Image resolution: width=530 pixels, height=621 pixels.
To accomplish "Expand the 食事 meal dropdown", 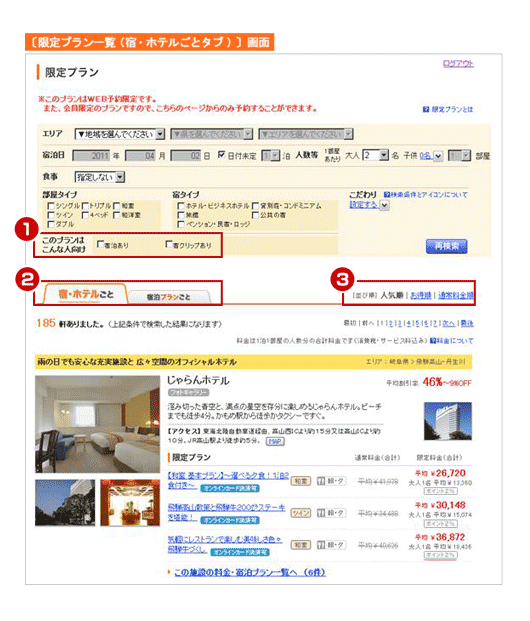I will [100, 177].
